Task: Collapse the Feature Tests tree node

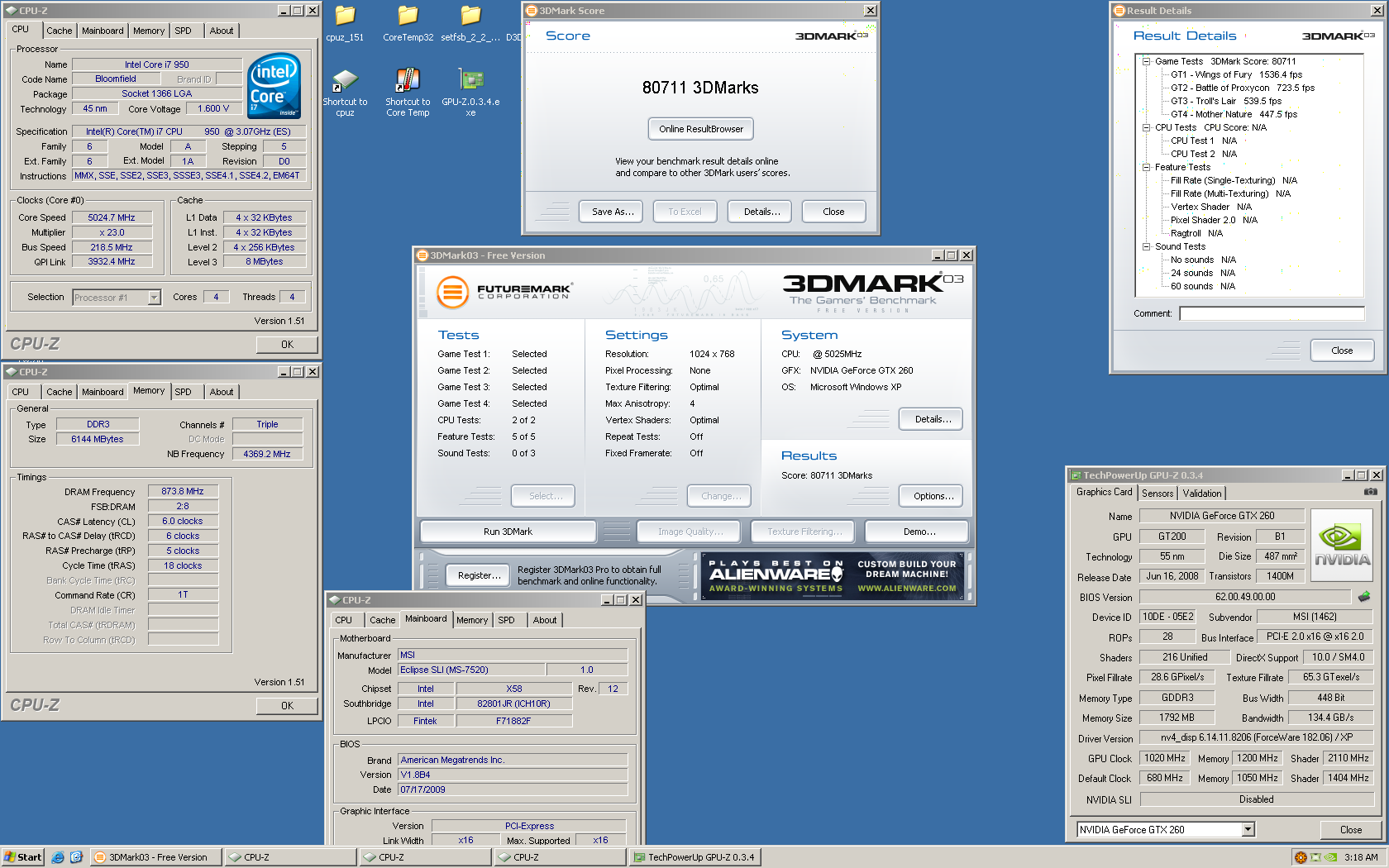Action: click(1146, 167)
